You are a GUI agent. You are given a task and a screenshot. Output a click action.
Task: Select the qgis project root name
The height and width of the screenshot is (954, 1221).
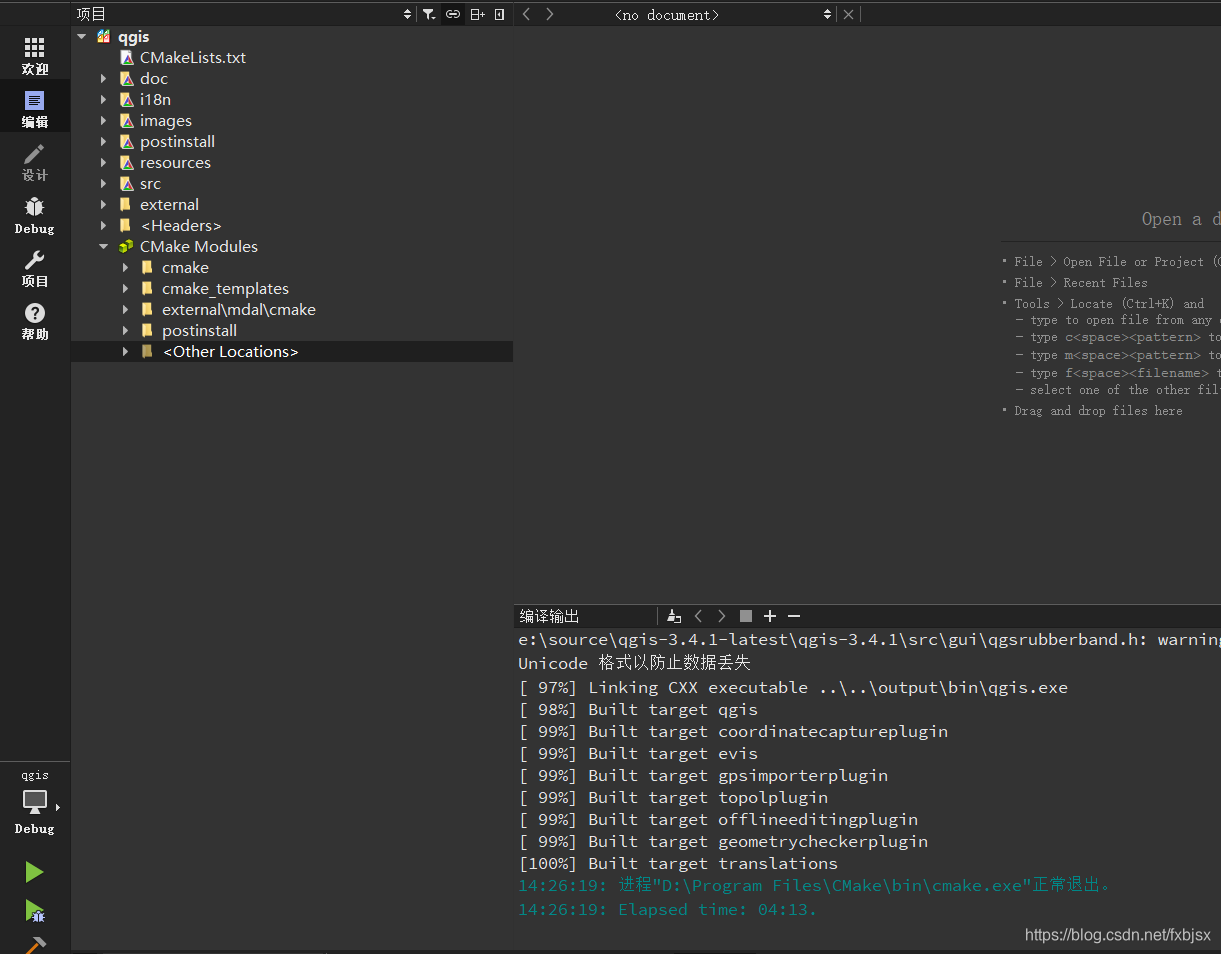(x=133, y=36)
